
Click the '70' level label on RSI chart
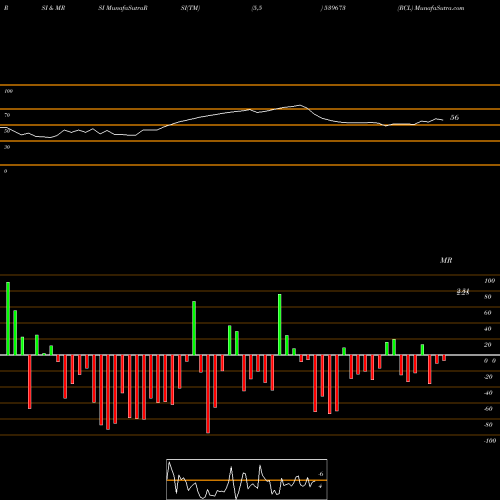[x=7, y=115]
